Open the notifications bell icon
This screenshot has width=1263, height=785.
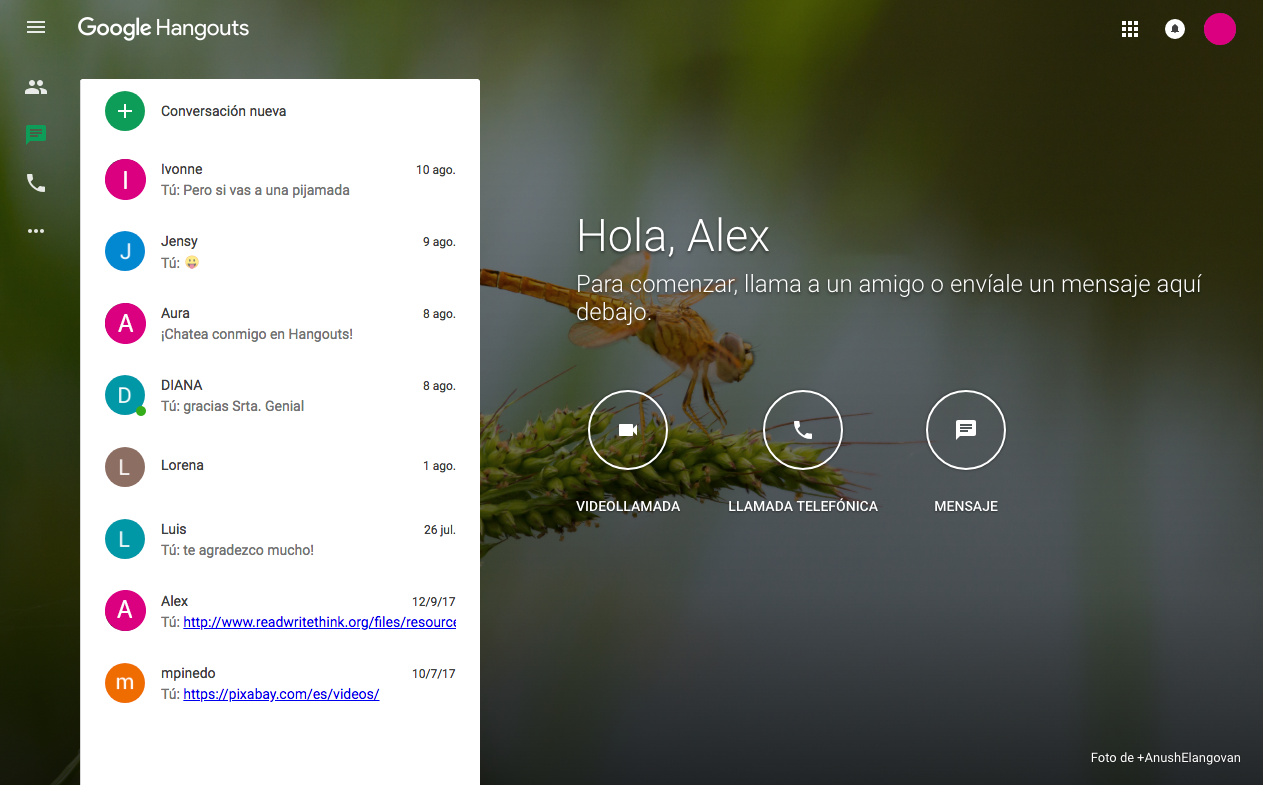pyautogui.click(x=1175, y=29)
